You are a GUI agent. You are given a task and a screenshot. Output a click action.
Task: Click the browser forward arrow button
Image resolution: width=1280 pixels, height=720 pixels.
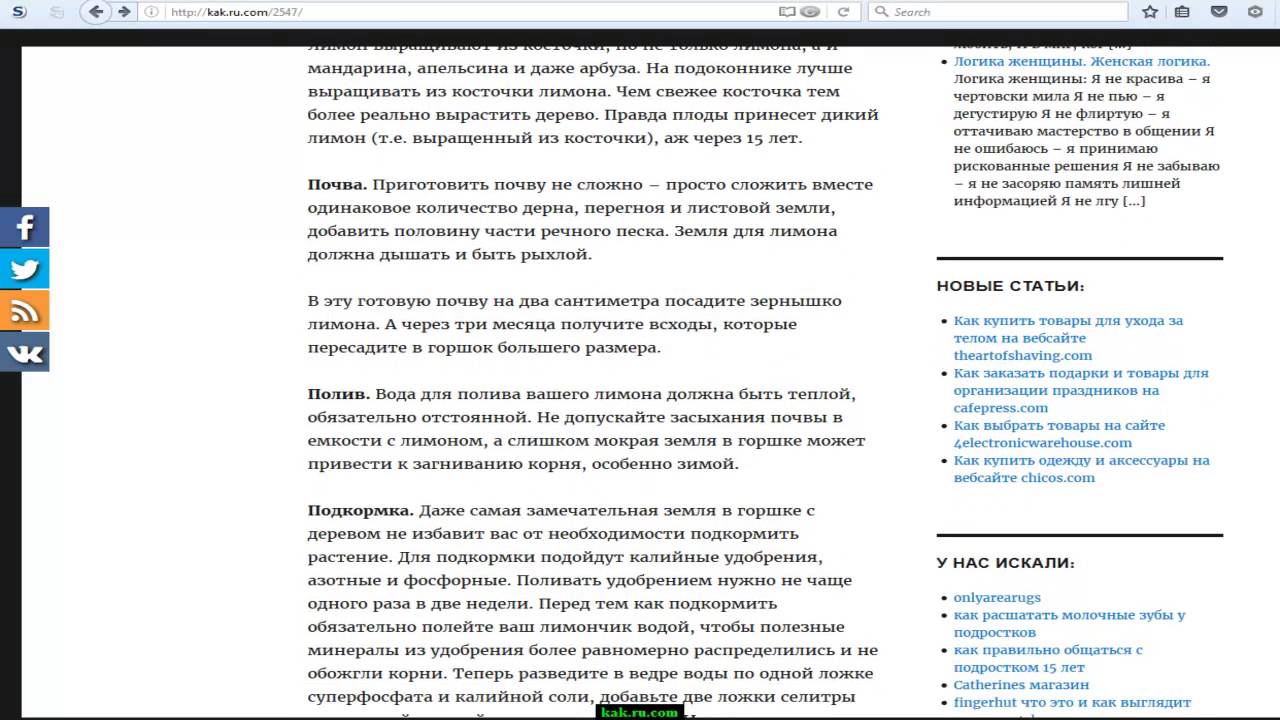coord(124,12)
